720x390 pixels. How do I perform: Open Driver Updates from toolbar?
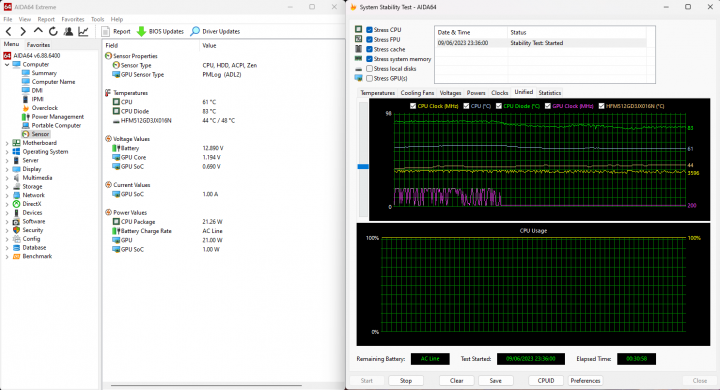click(x=215, y=31)
